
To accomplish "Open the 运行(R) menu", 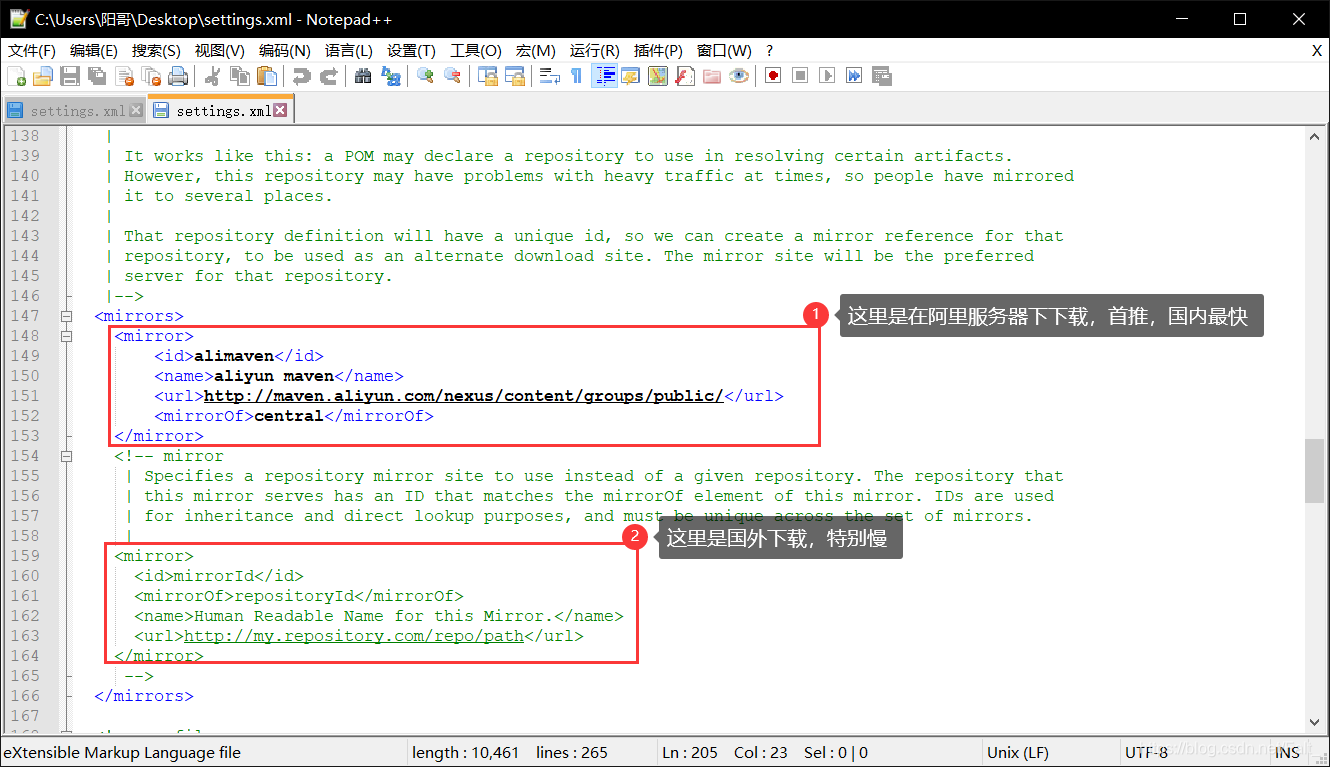I will pyautogui.click(x=595, y=51).
